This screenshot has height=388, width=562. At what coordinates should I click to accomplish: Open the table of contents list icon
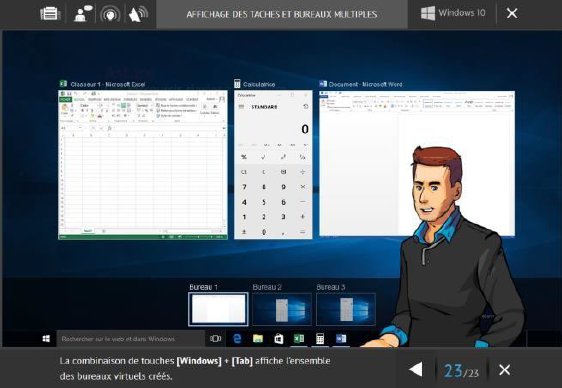(50, 14)
